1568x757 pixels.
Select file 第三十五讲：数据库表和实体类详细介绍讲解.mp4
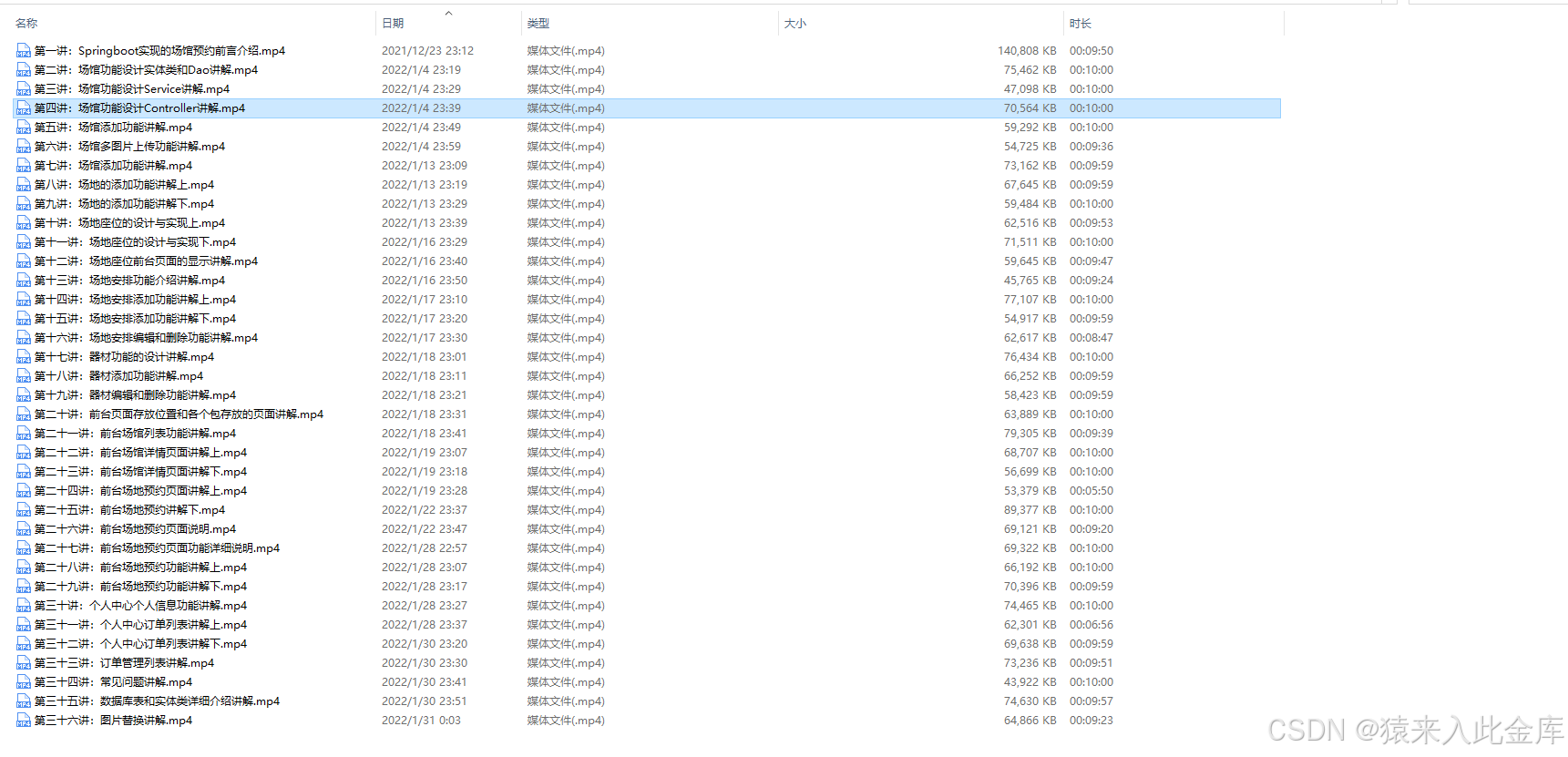point(157,701)
